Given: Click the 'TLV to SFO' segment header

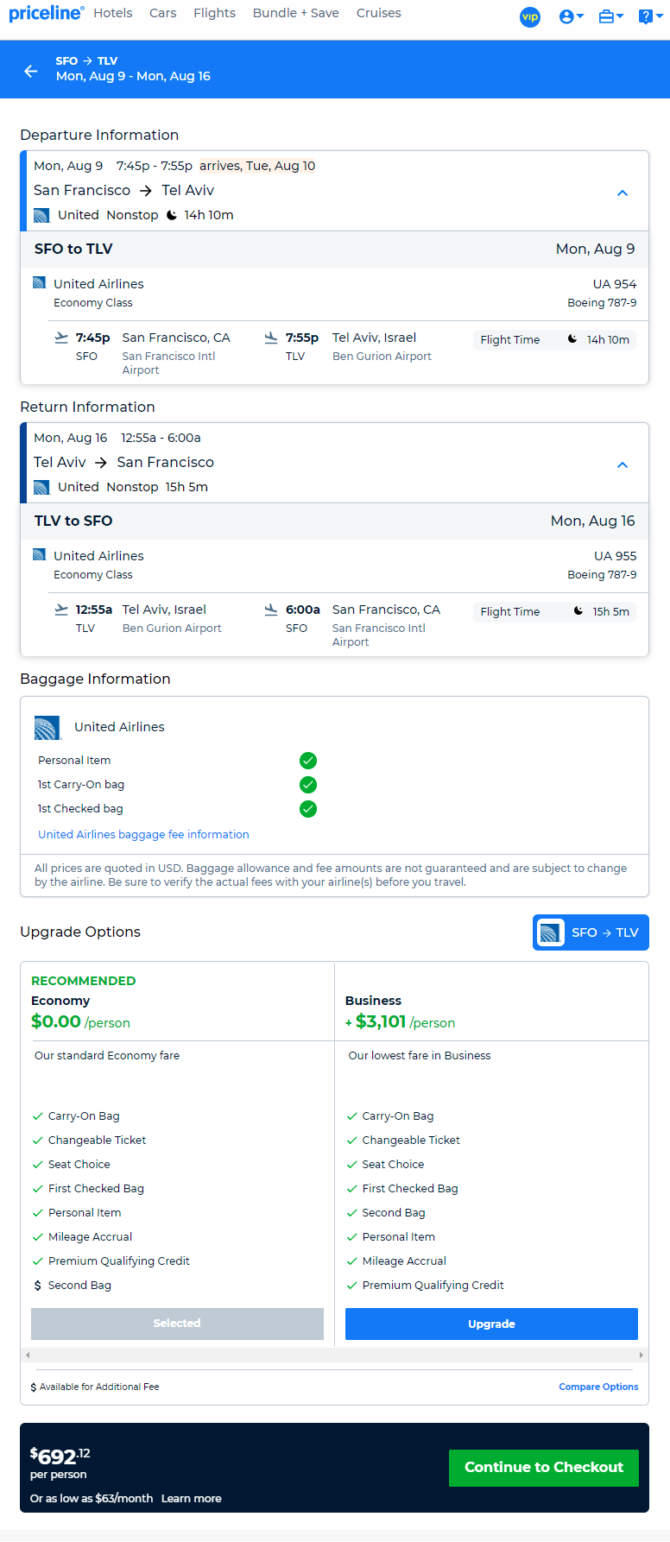Looking at the screenshot, I should [335, 521].
